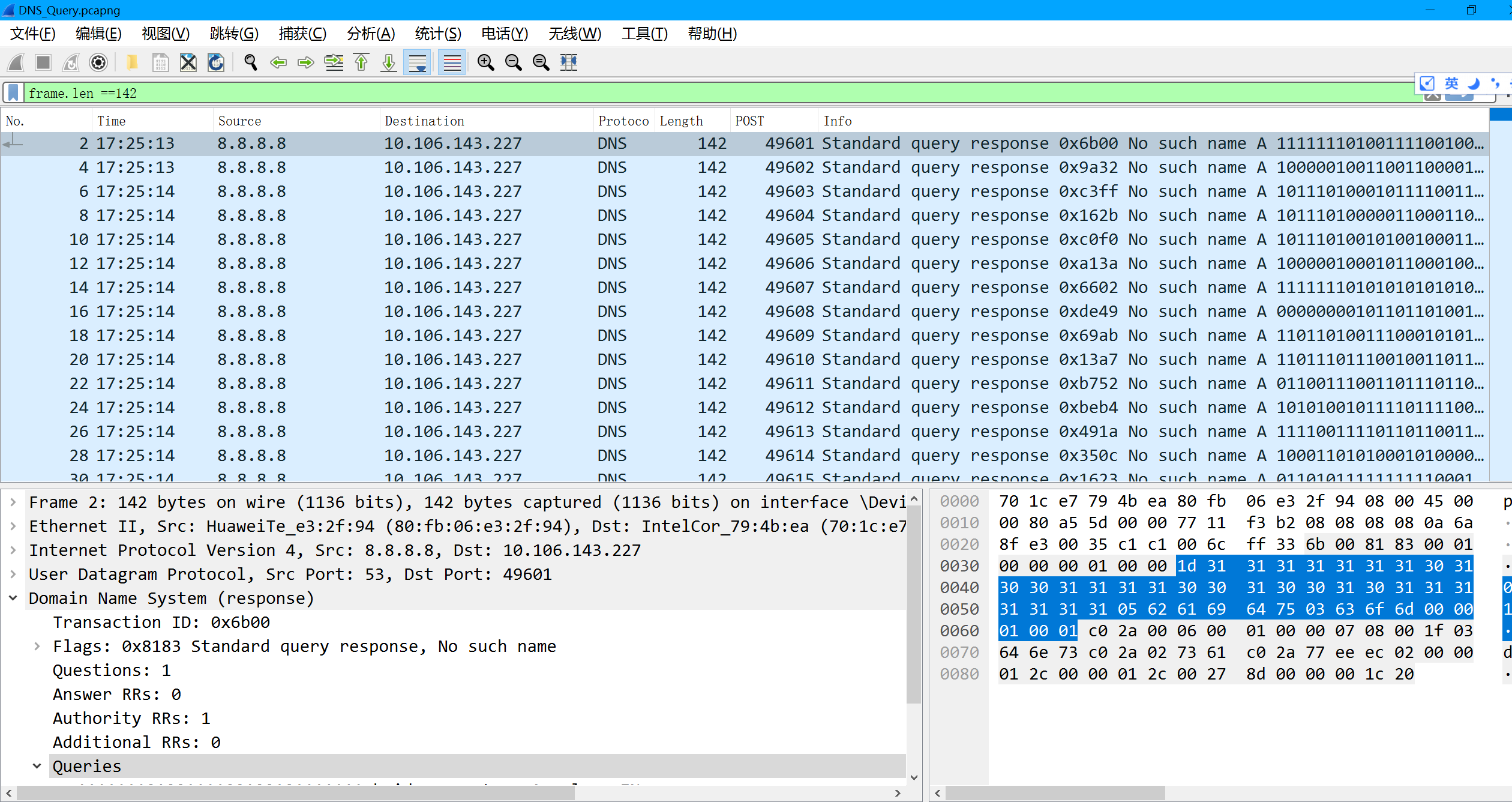The width and height of the screenshot is (1512, 802).
Task: Zoom in packet text size
Action: point(485,62)
